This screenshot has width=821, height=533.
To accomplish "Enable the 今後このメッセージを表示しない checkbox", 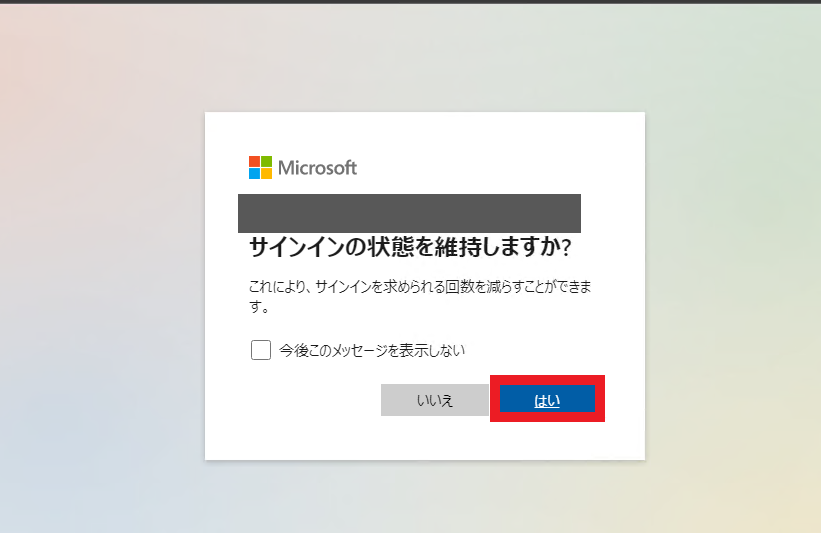I will click(261, 350).
